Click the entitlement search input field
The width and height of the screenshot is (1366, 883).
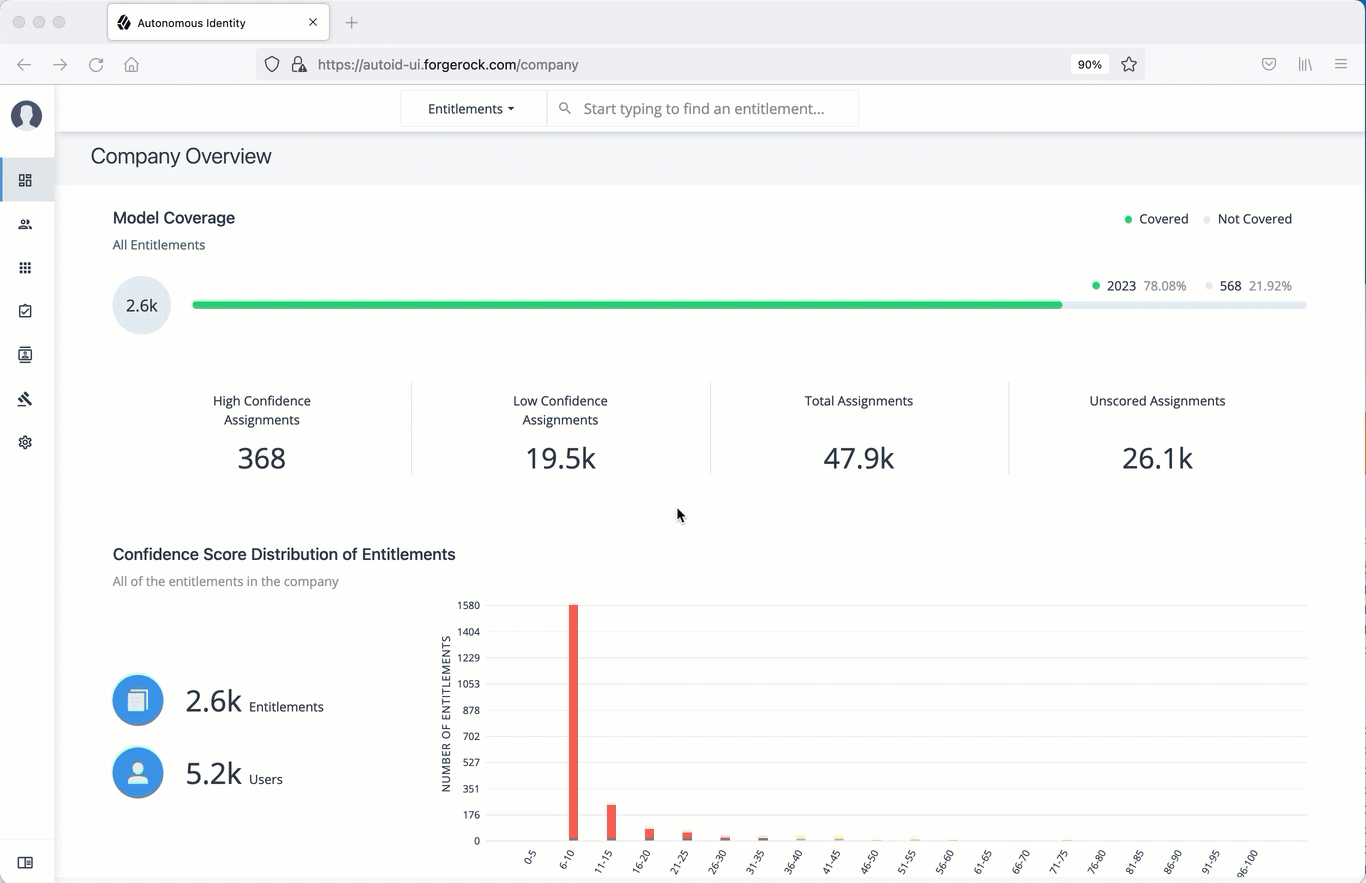(704, 109)
